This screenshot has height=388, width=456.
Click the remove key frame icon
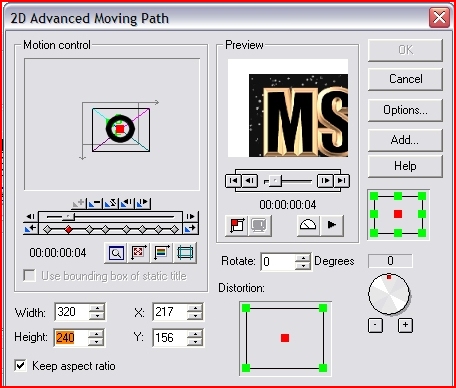[94, 203]
